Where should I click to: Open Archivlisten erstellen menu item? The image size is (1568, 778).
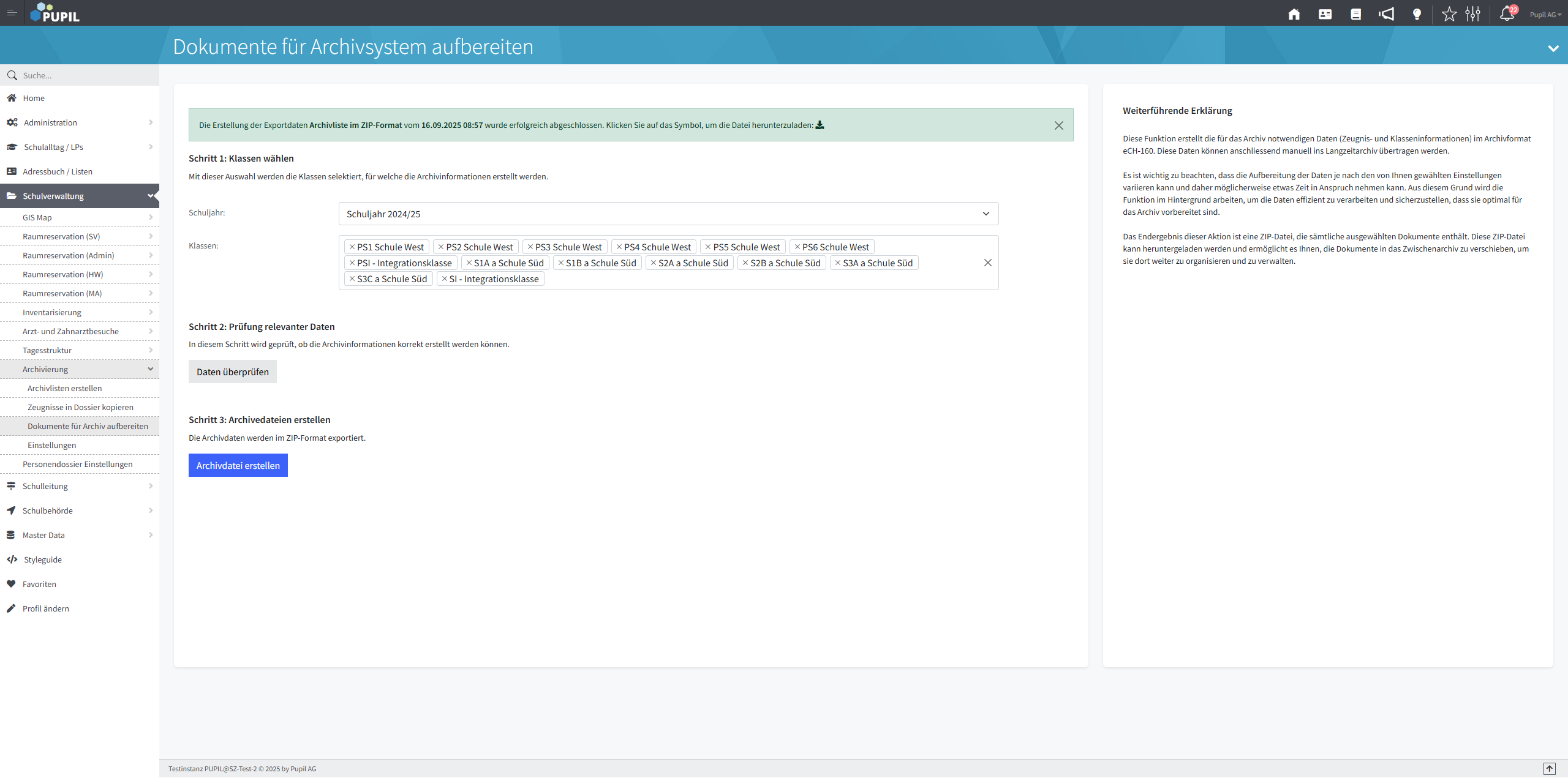coord(64,388)
